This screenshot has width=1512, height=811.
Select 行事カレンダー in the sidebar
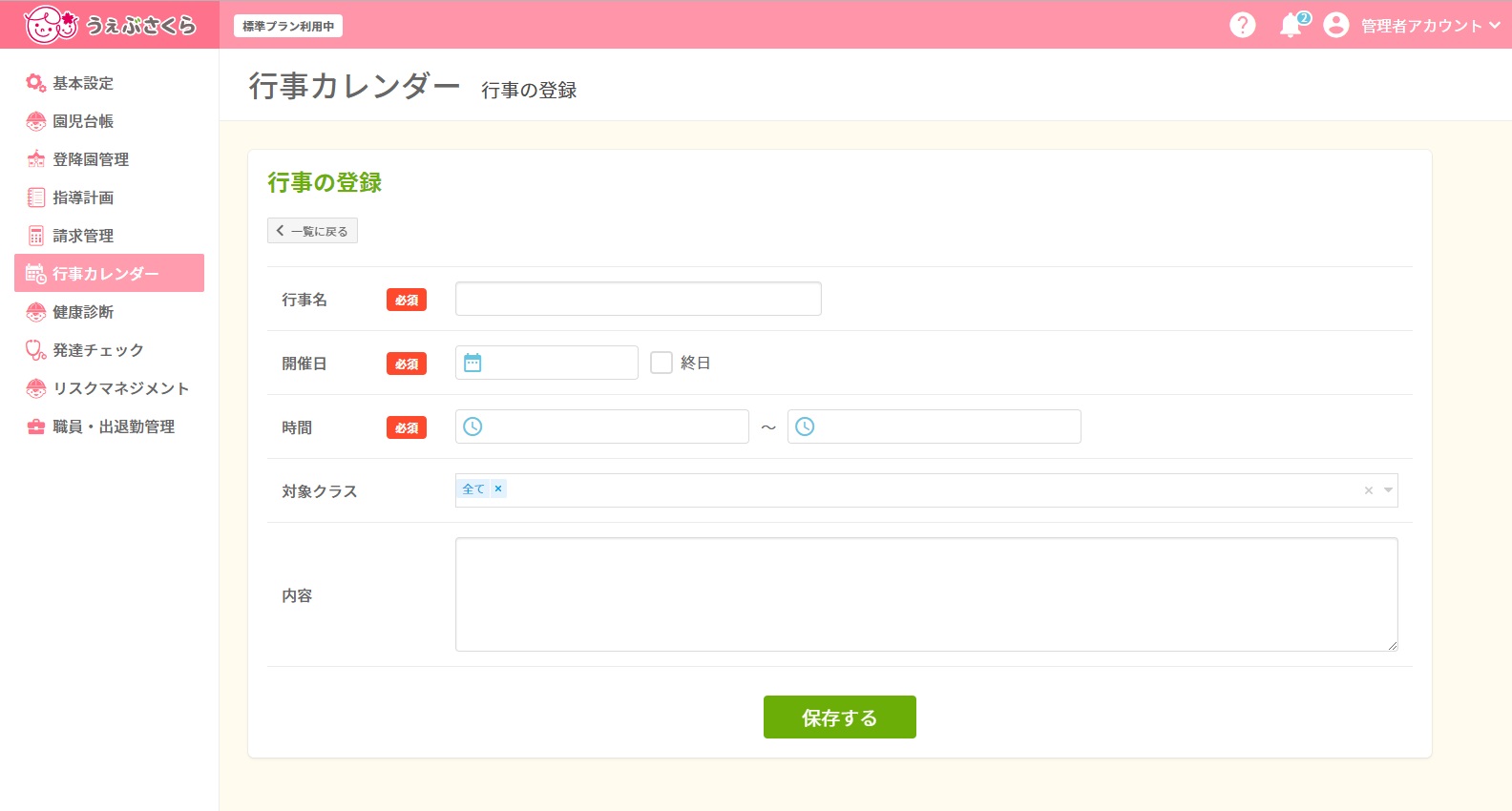[x=109, y=273]
